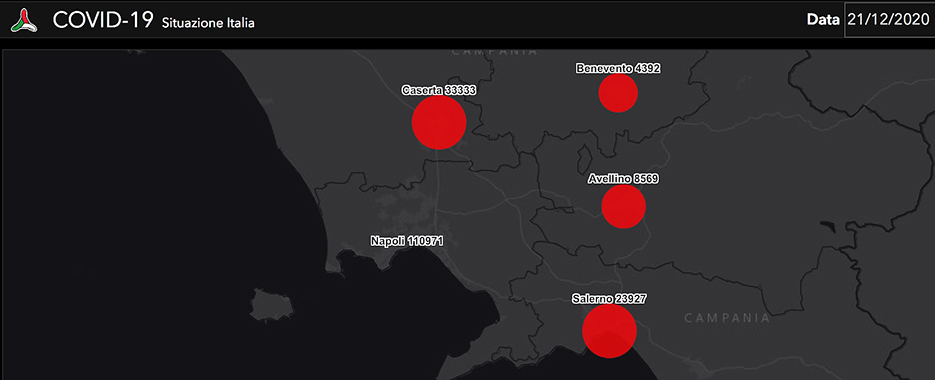Click the map label 'Napoli 110971'

pyautogui.click(x=407, y=242)
